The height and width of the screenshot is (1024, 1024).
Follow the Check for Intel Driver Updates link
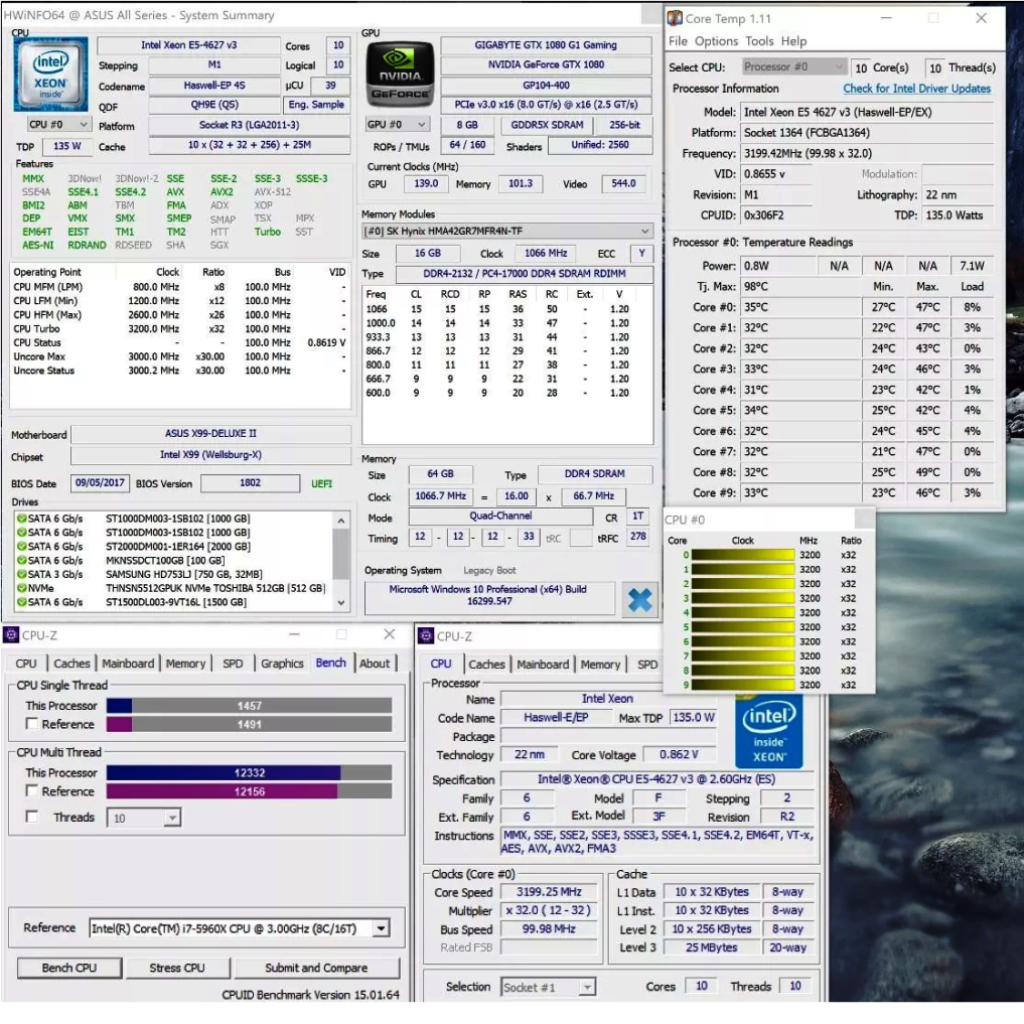(916, 88)
